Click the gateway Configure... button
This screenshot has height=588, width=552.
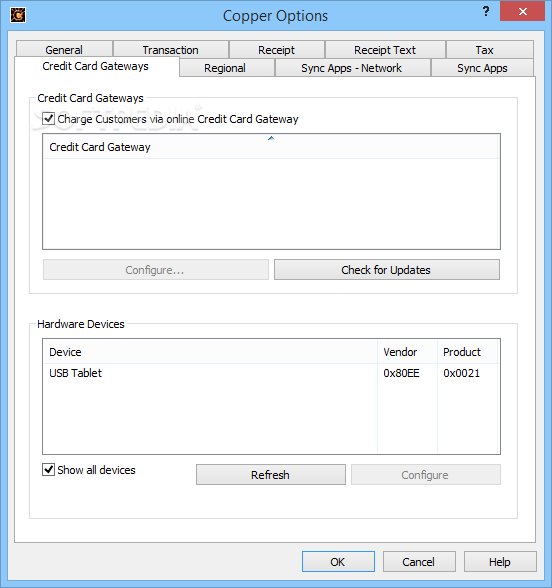[x=156, y=270]
